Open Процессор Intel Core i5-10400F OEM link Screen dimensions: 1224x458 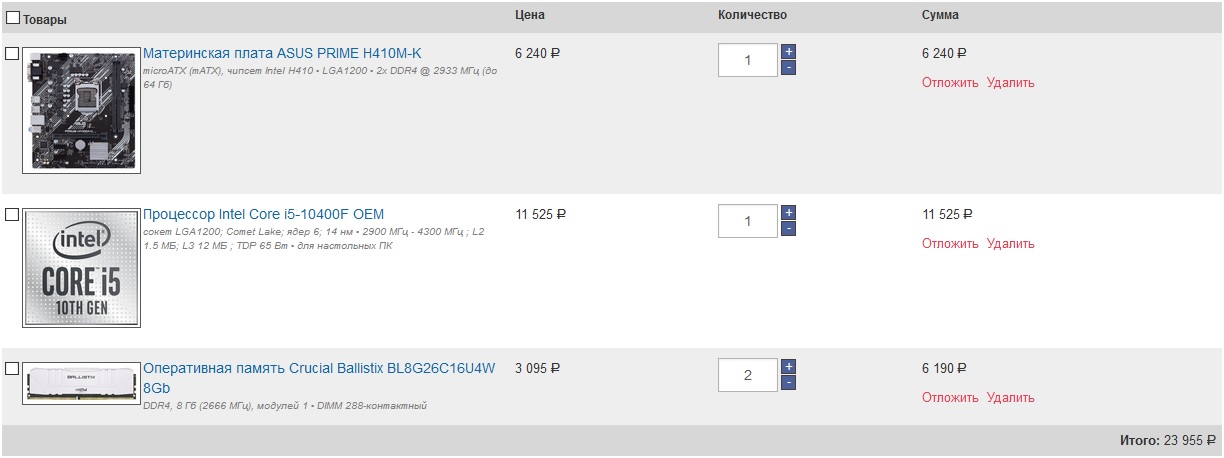click(263, 214)
